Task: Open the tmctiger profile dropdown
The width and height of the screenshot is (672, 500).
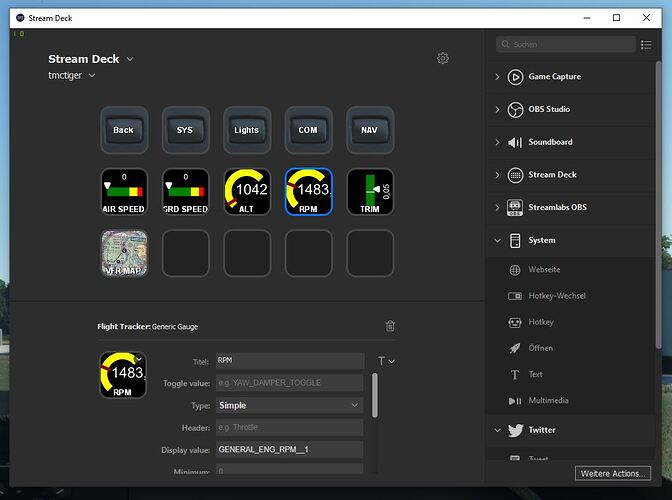Action: 92,75
